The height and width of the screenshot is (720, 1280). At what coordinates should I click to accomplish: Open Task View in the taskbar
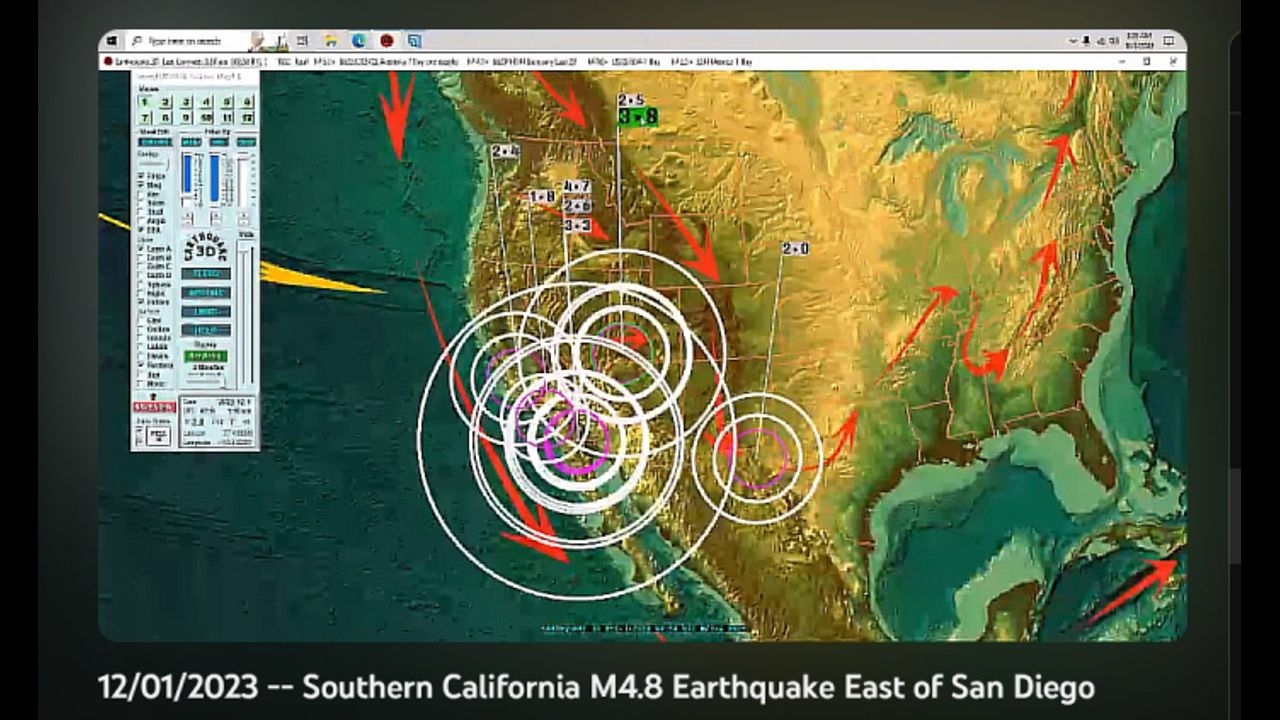(x=302, y=41)
